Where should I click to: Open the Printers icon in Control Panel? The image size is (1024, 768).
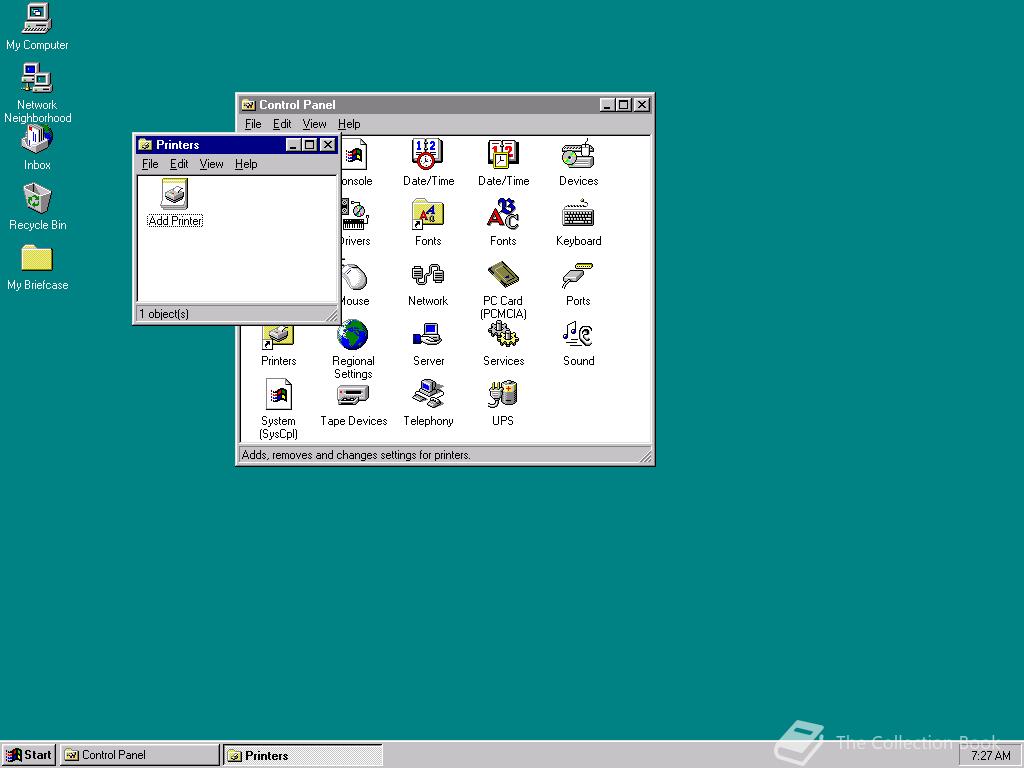(279, 347)
